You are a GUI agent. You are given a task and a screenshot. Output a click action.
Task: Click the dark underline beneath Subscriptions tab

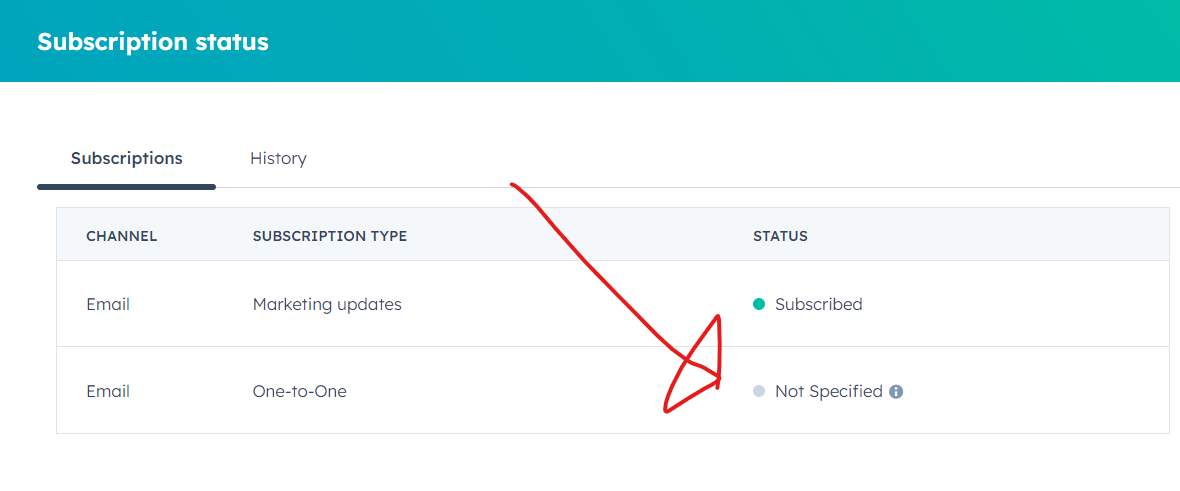click(126, 186)
